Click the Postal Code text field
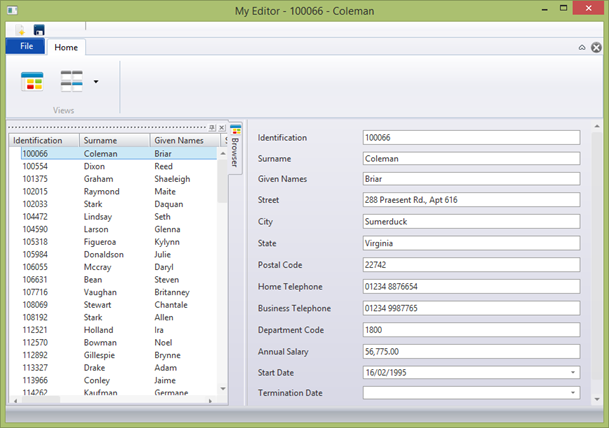The image size is (609, 428). click(471, 264)
